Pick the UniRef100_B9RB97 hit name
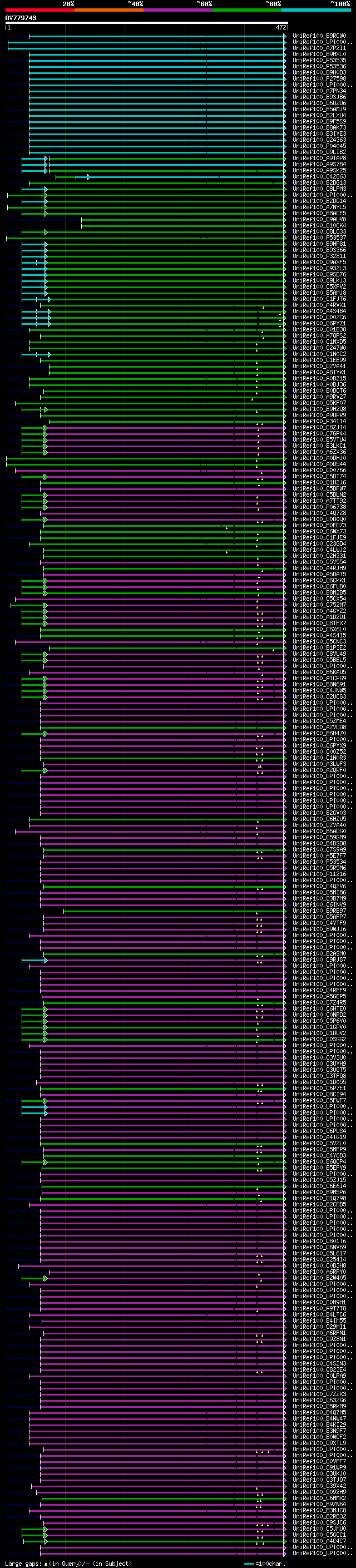Viewport: 356px width, 1568px height. click(319, 911)
